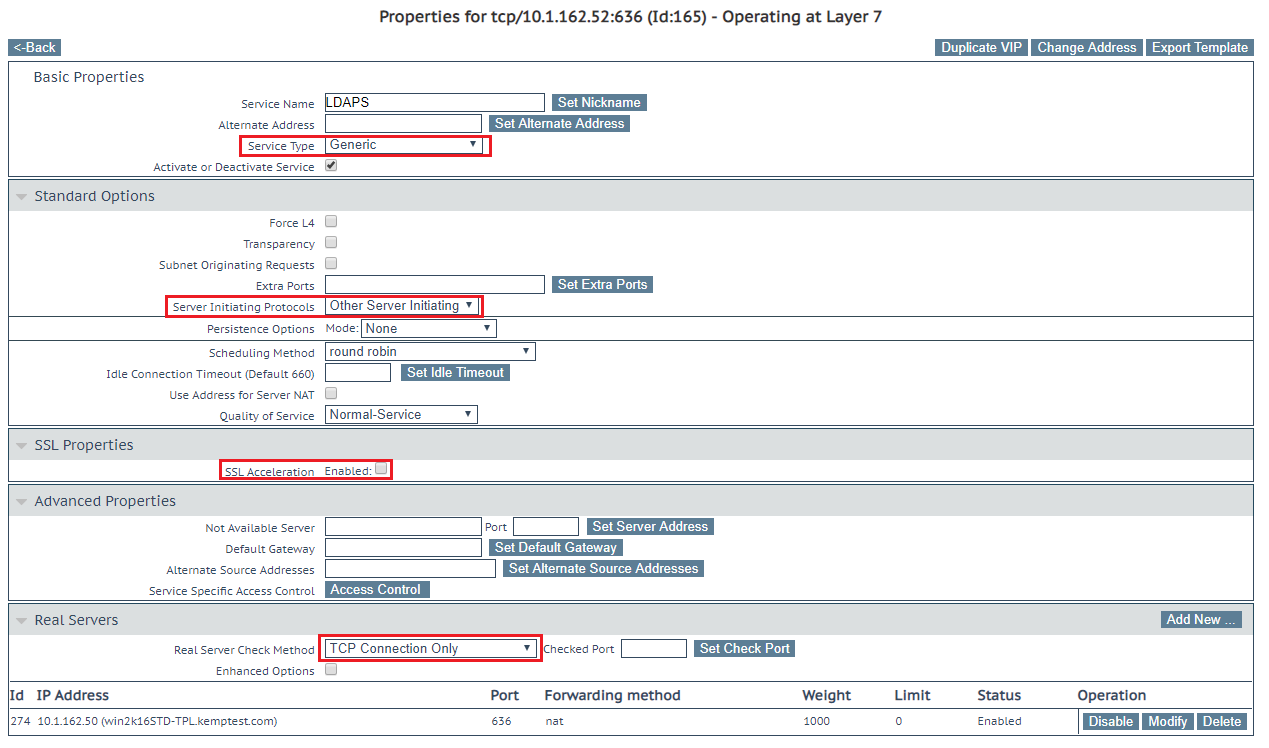Enable SSL Acceleration

click(381, 467)
